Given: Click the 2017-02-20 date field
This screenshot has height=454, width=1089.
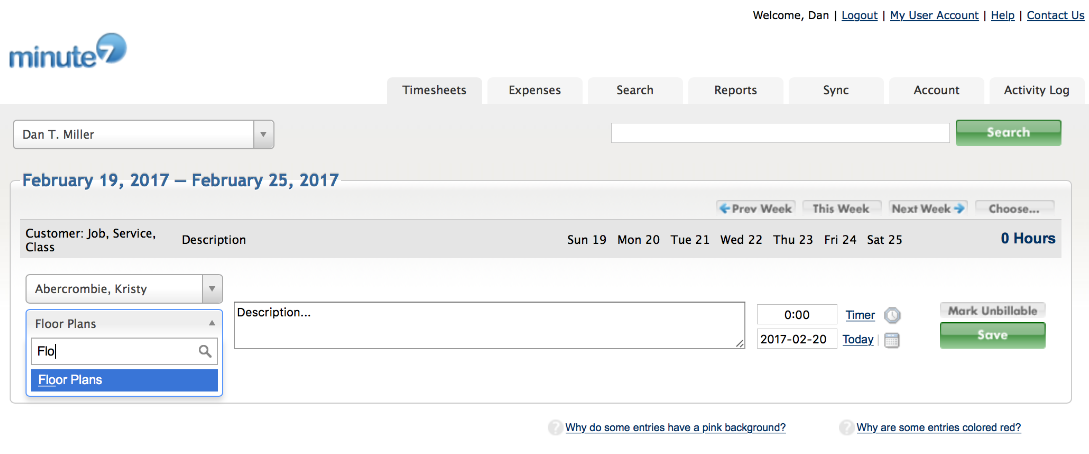Looking at the screenshot, I should point(797,339).
